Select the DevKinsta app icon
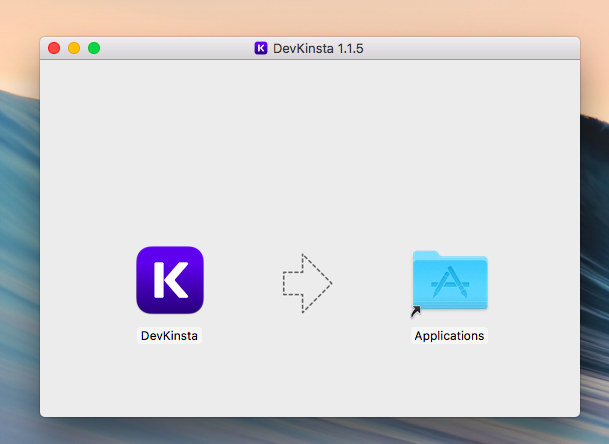 pyautogui.click(x=169, y=280)
